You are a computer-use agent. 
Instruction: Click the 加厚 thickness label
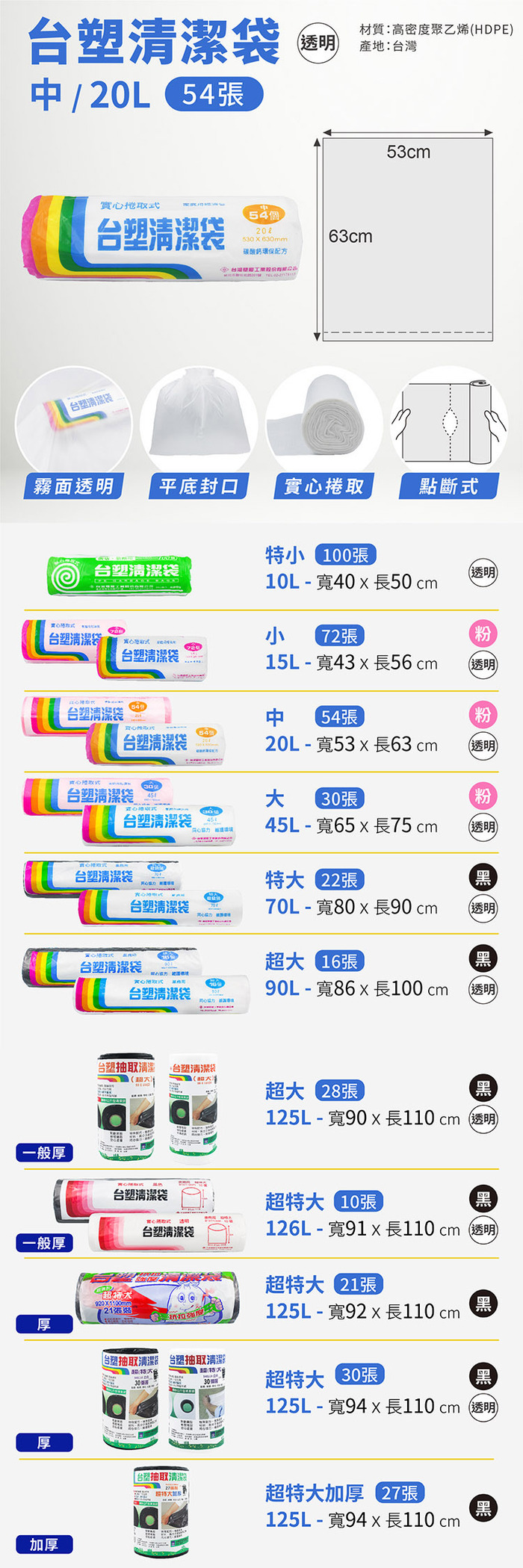(44, 1544)
